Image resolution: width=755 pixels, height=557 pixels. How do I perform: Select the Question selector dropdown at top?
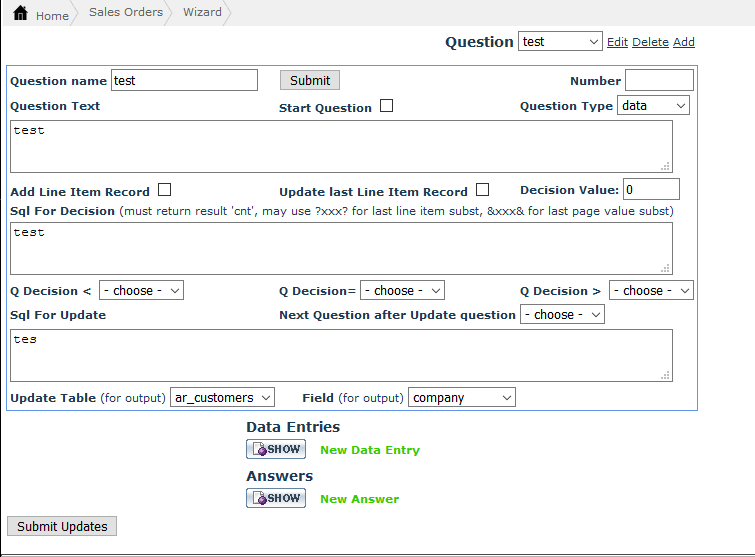560,42
